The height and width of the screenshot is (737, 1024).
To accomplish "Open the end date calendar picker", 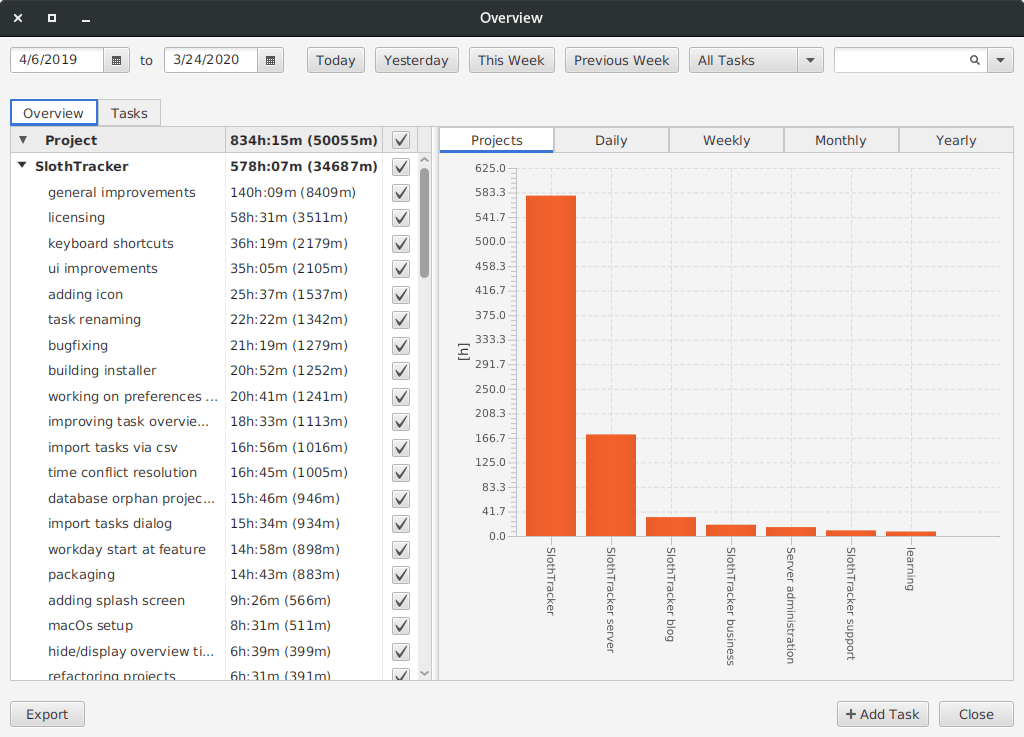I will point(270,60).
